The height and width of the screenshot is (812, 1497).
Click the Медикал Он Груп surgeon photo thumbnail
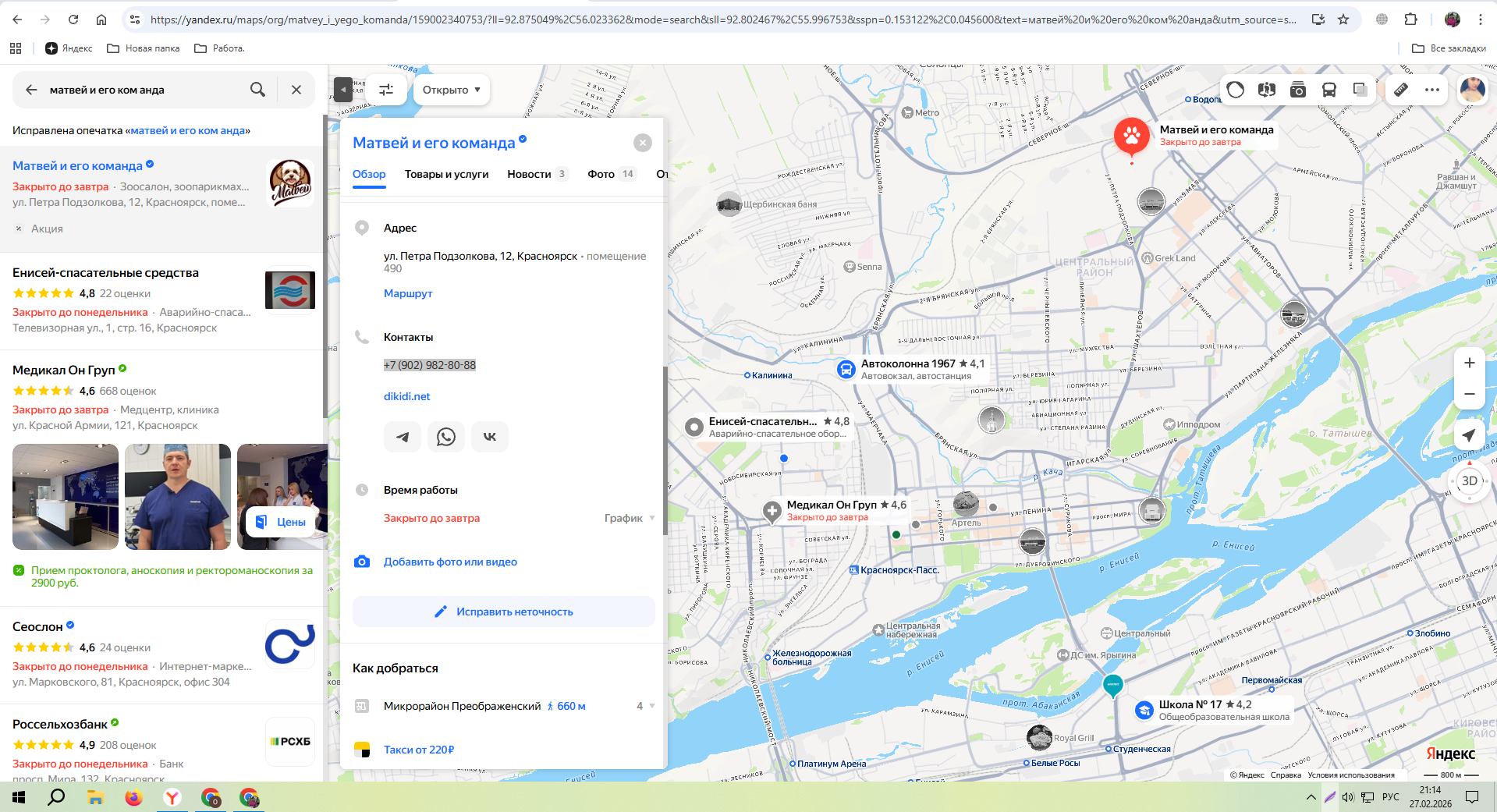178,497
